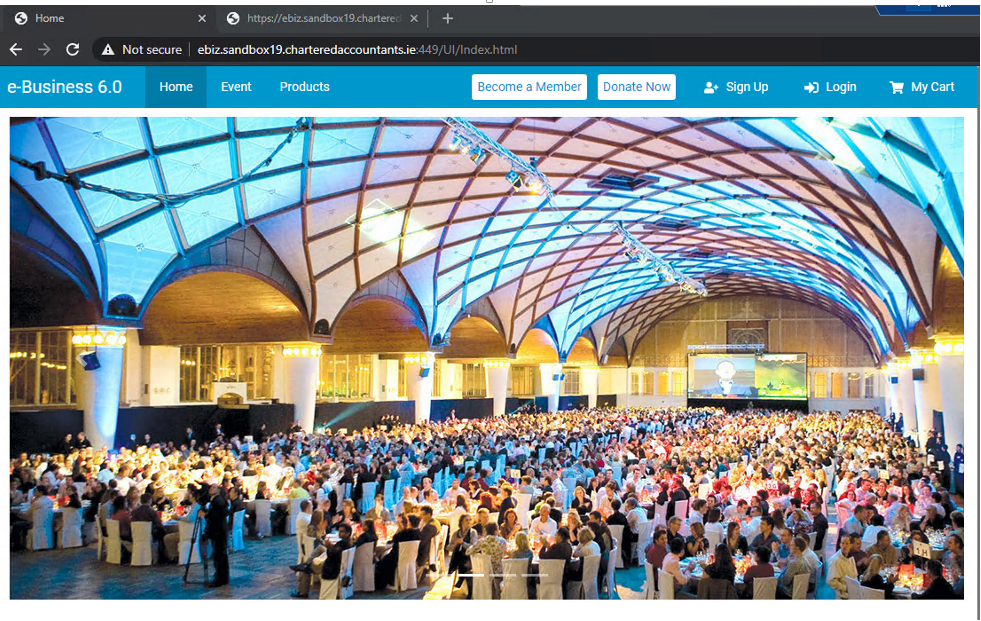This screenshot has width=981, height=621.
Task: Click the browser forward arrow
Action: [x=44, y=49]
